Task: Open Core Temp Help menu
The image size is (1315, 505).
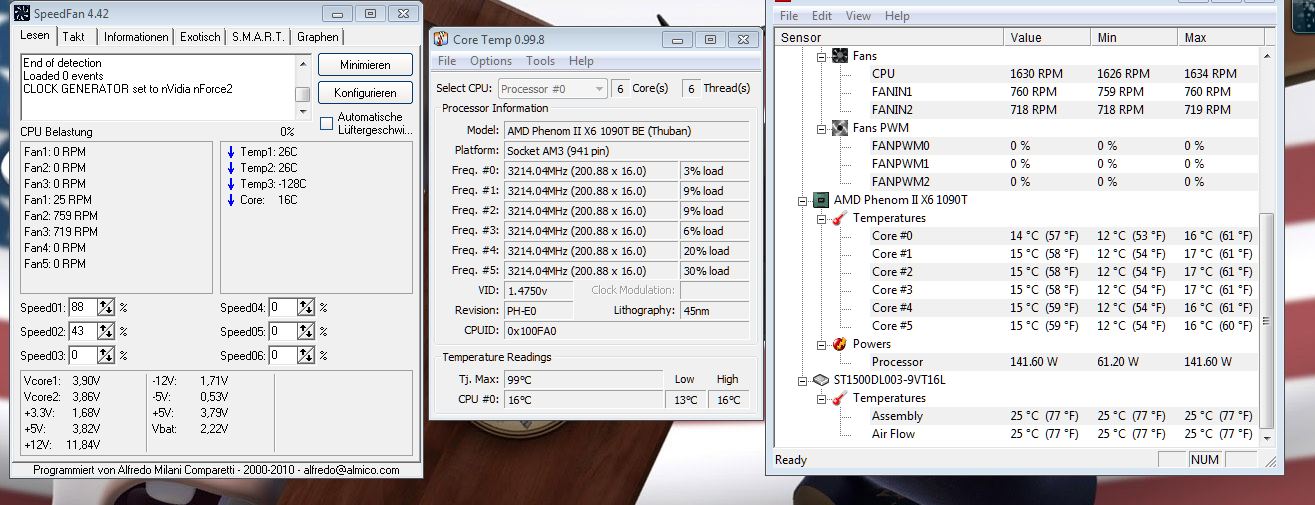Action: pos(581,61)
